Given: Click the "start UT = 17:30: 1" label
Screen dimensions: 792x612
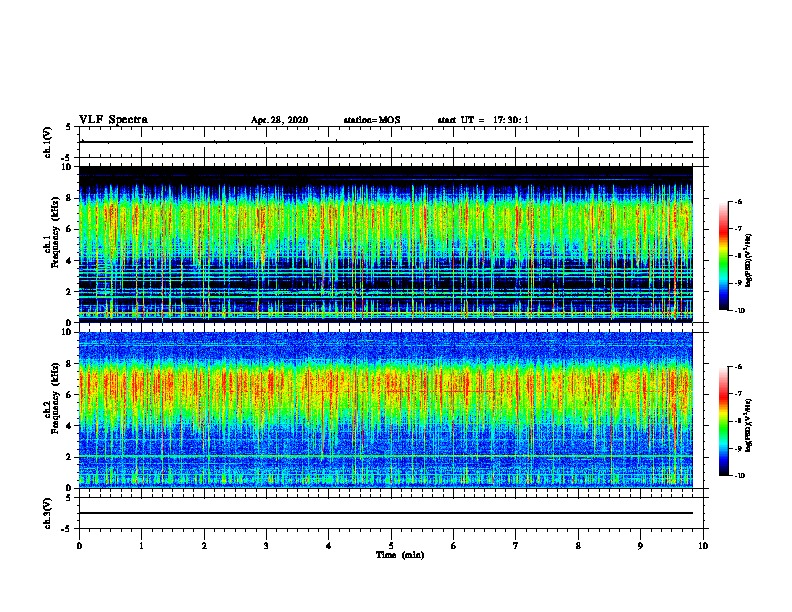Looking at the screenshot, I should coord(483,120).
